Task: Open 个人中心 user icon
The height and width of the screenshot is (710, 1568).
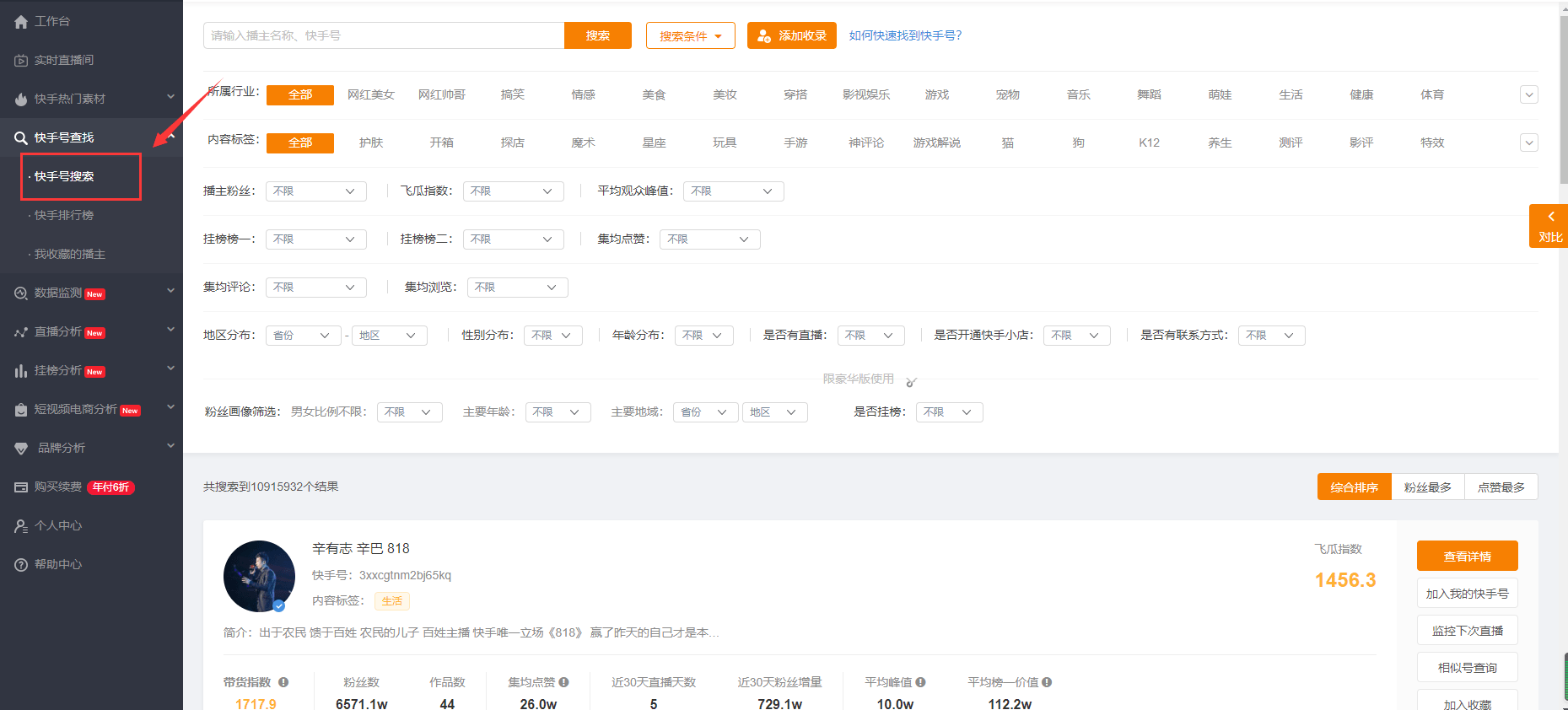Action: 21,526
